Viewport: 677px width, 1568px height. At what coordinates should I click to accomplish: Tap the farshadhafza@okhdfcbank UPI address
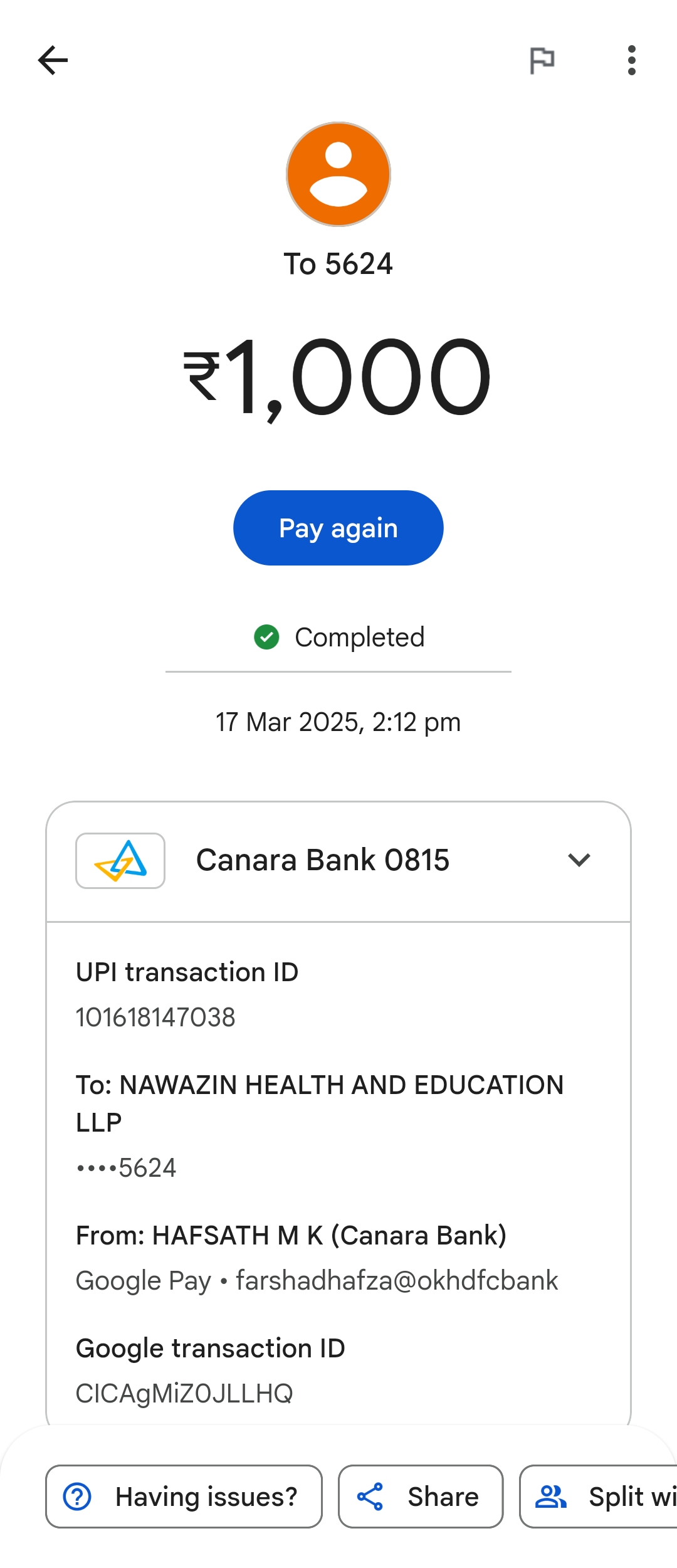[x=396, y=1280]
